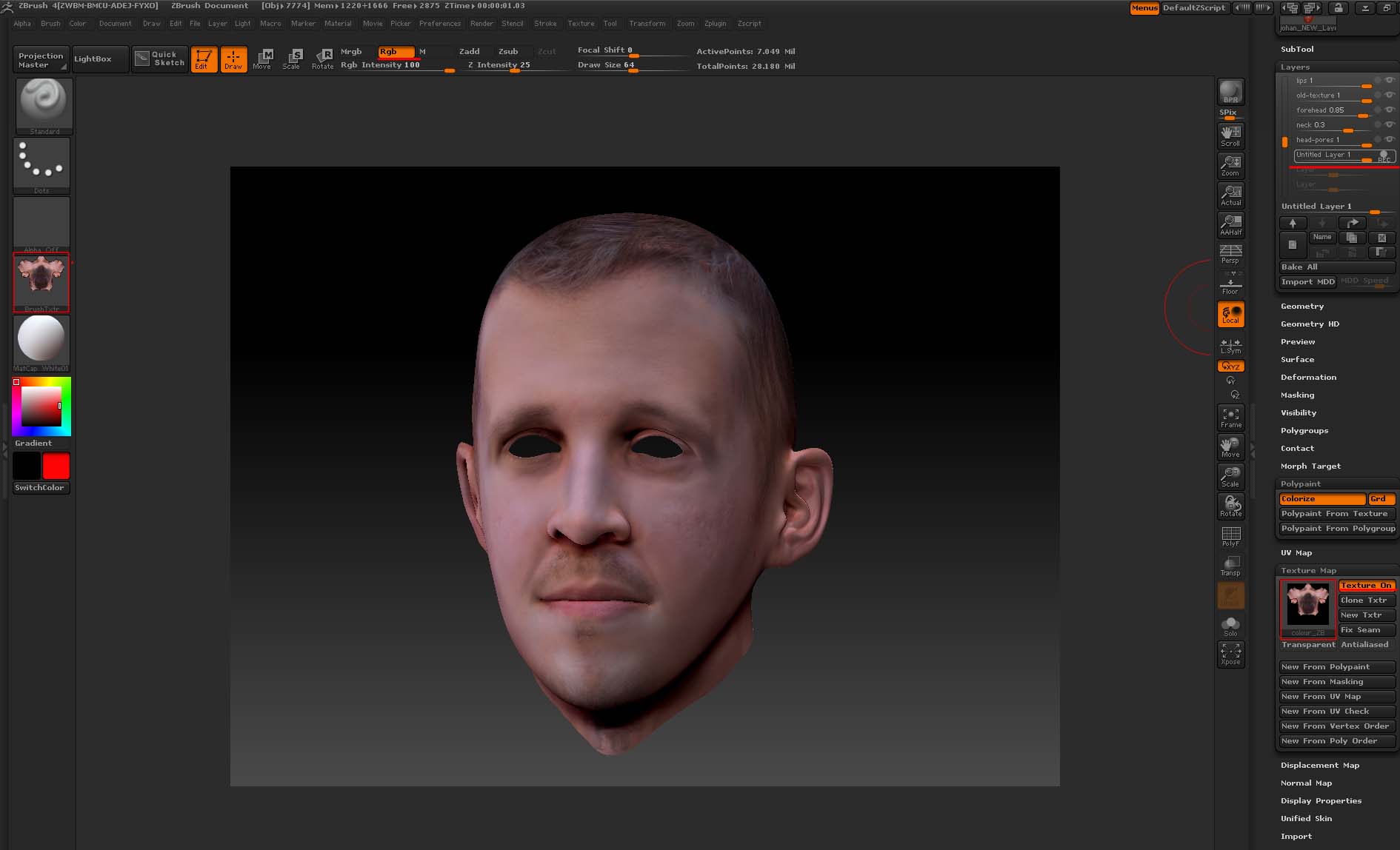
Task: Pick a color from the Gradient color picker
Action: click(x=41, y=406)
